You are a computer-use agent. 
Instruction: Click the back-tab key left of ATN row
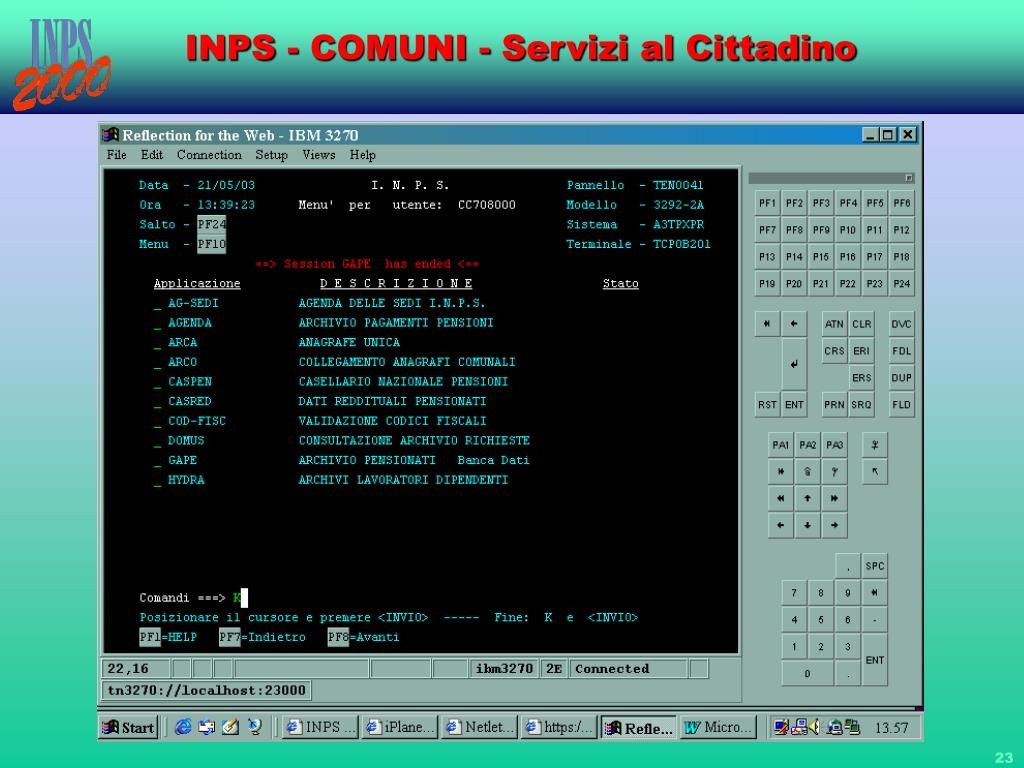pyautogui.click(x=767, y=324)
